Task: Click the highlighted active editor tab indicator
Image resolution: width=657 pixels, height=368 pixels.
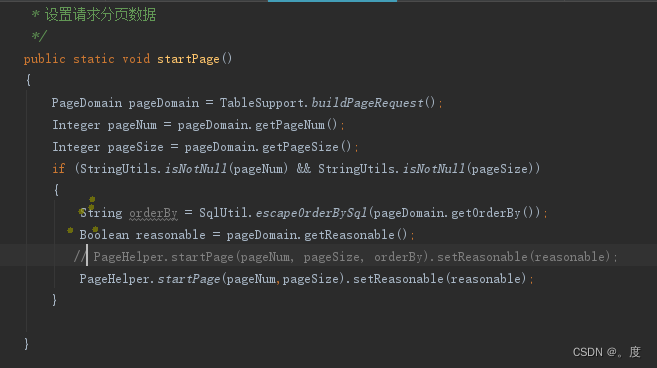Action: click(332, 1)
